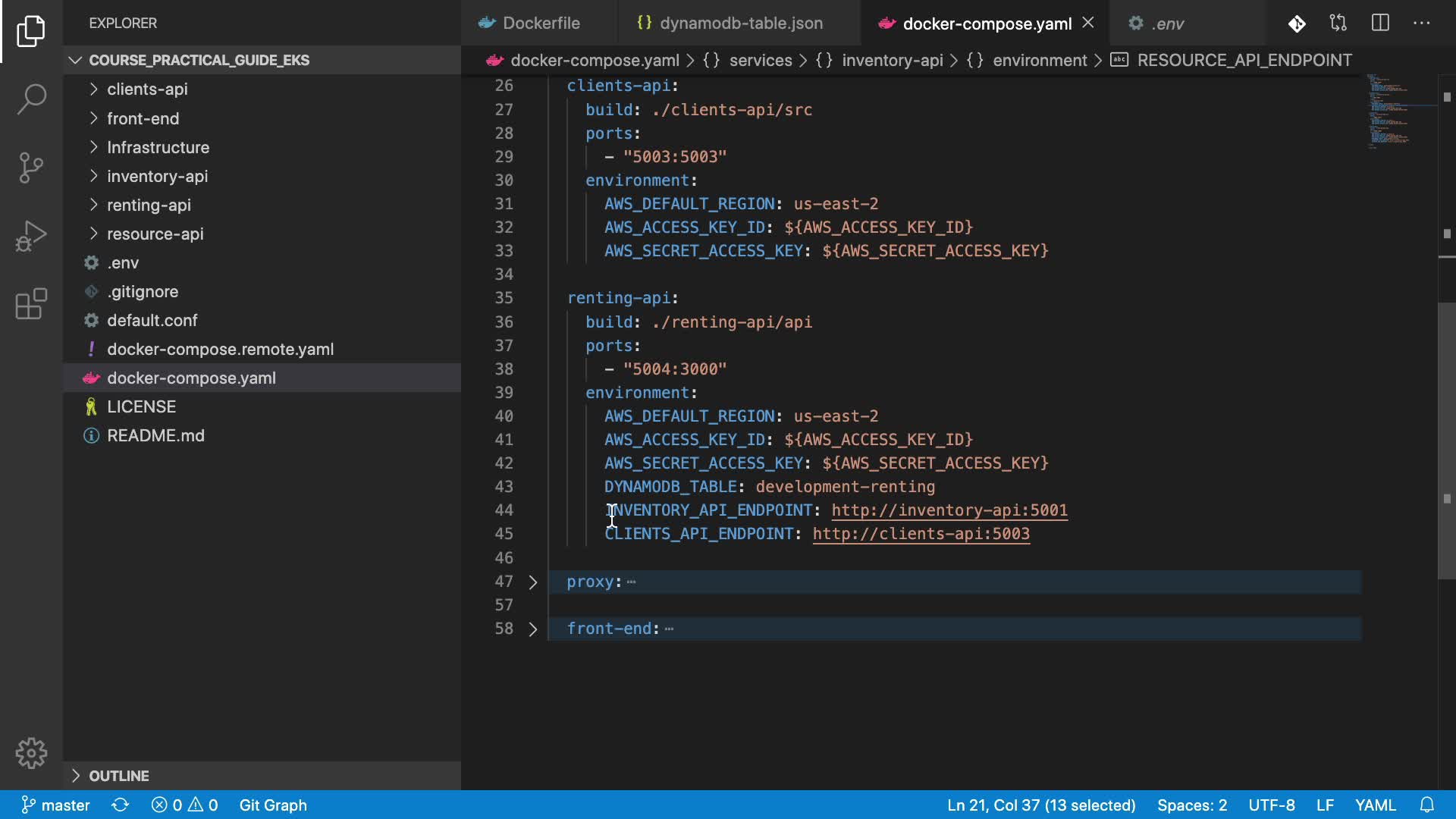Screen dimensions: 1456x819
Task: Open the Extensions view
Action: 31,304
